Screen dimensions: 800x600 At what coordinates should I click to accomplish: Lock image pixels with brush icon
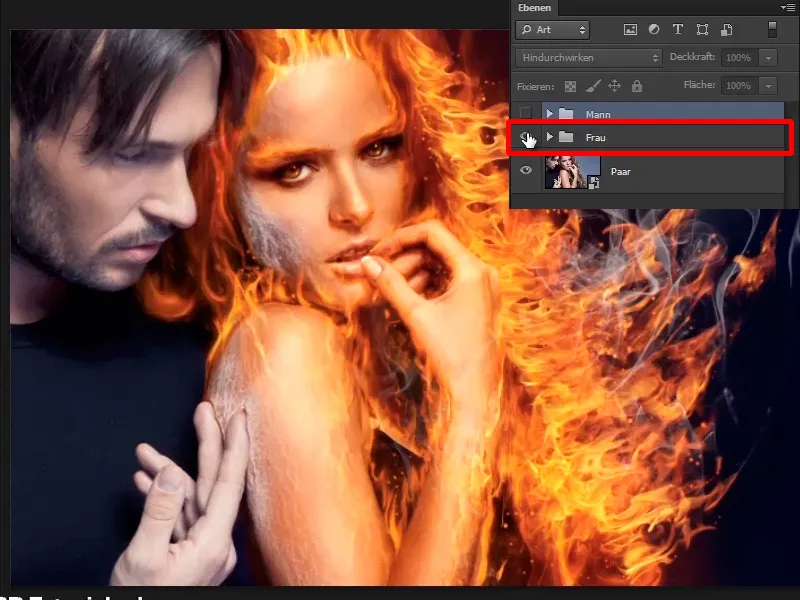pos(592,86)
